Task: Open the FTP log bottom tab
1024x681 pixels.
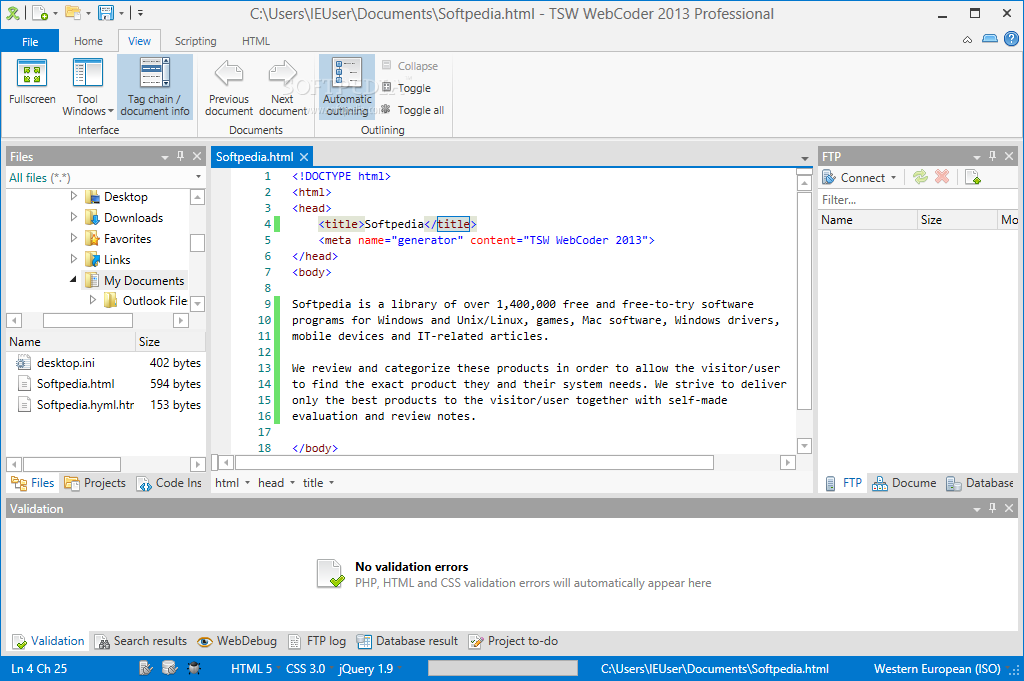Action: tap(317, 641)
